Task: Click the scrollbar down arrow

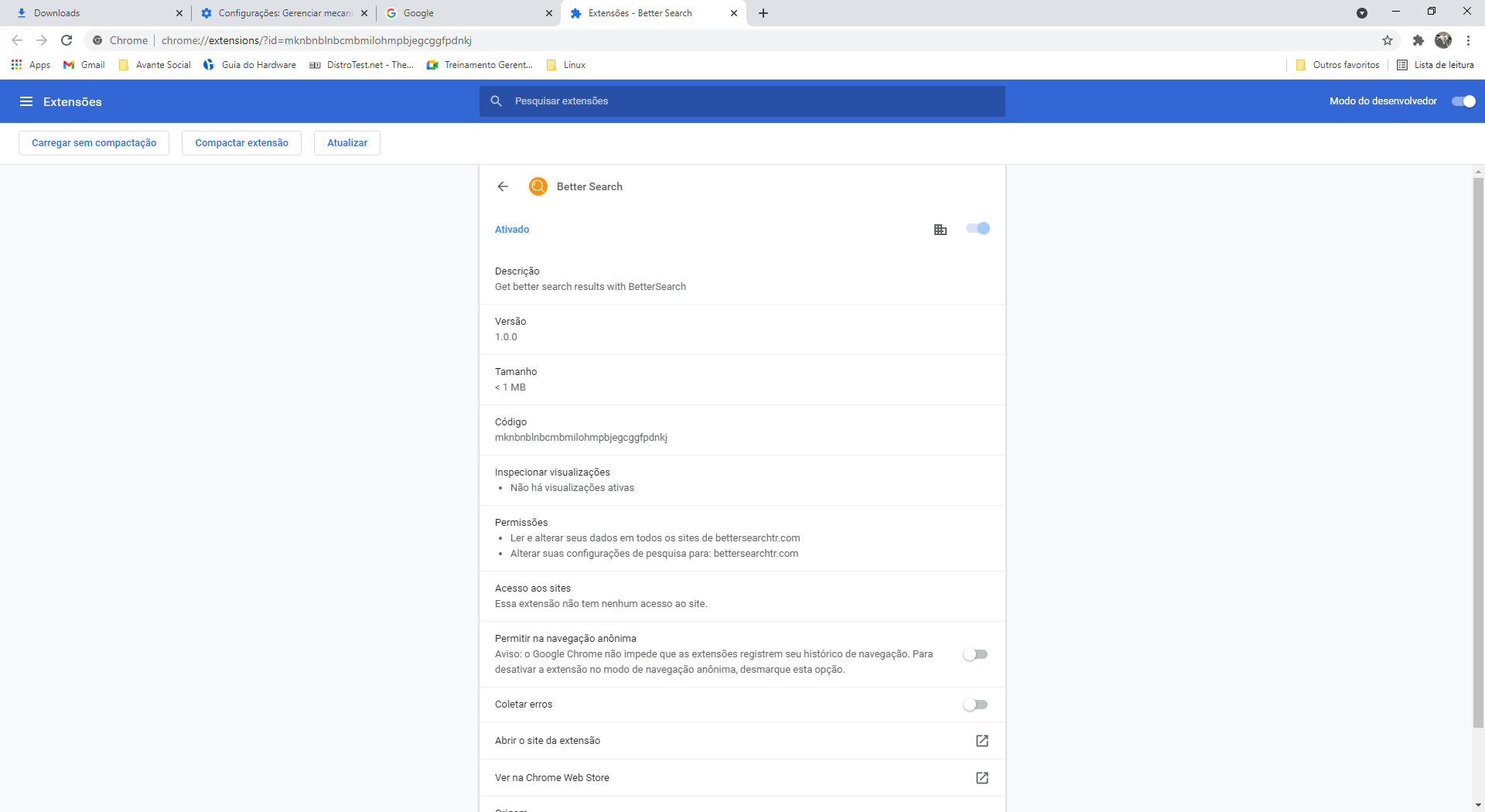Action: [x=1478, y=805]
